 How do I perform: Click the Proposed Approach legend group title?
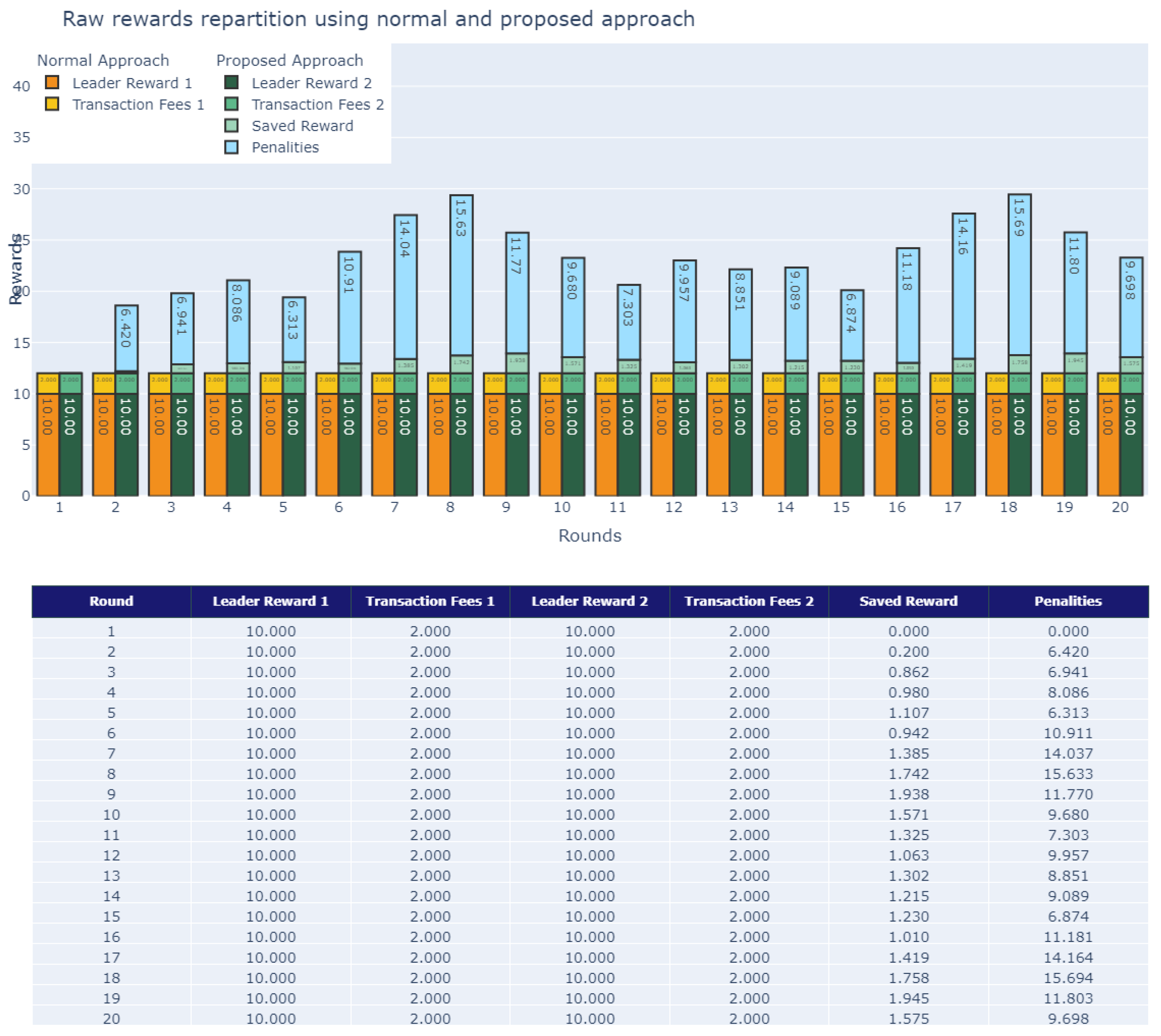click(x=289, y=60)
